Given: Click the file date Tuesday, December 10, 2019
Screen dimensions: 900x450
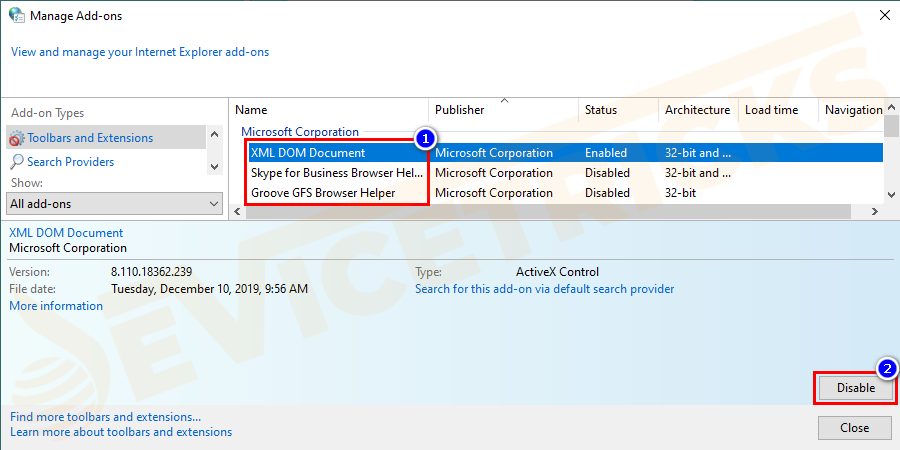Looking at the screenshot, I should 209,289.
